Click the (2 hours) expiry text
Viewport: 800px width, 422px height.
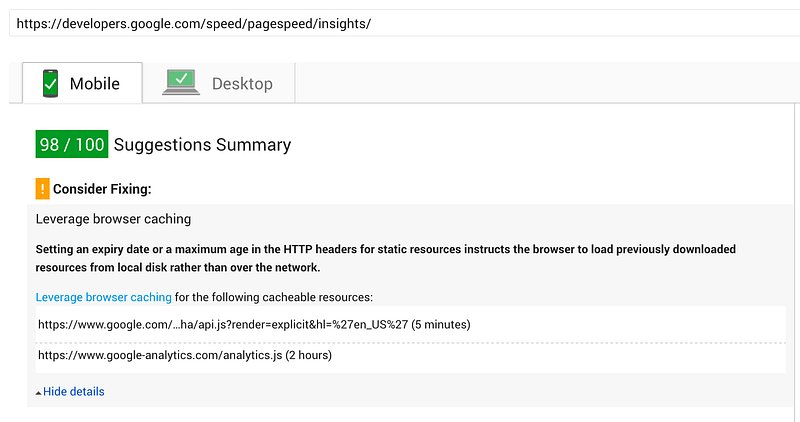tap(309, 355)
